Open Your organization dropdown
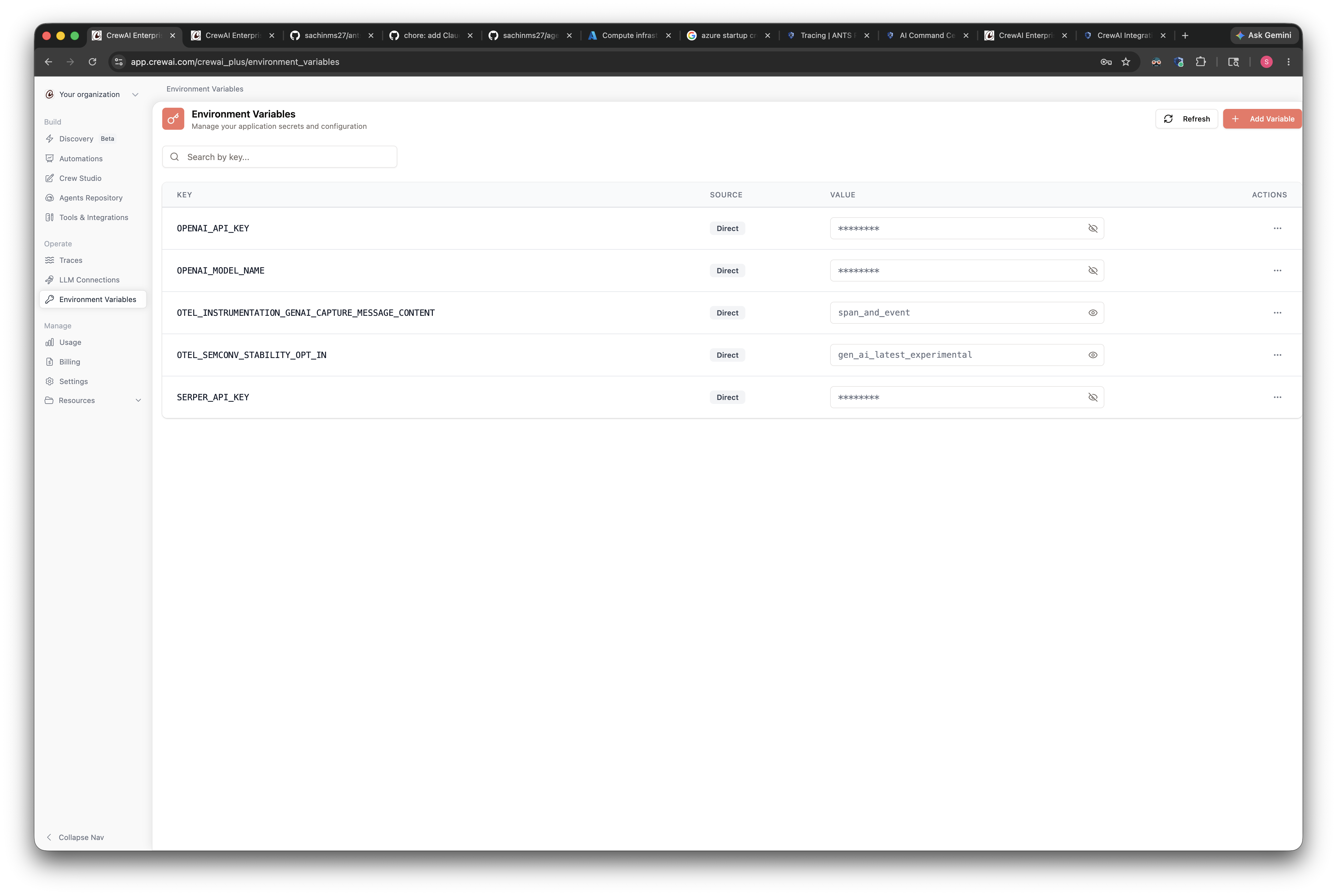The height and width of the screenshot is (896, 1337). point(92,94)
